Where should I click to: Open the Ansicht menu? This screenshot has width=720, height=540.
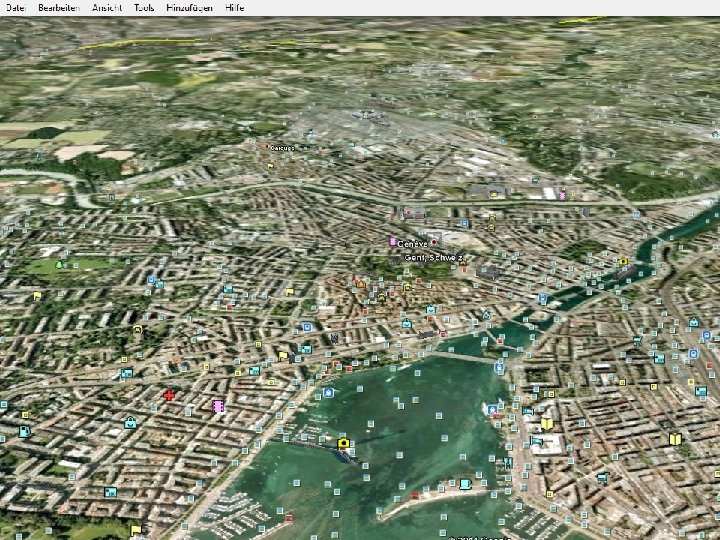pos(107,8)
